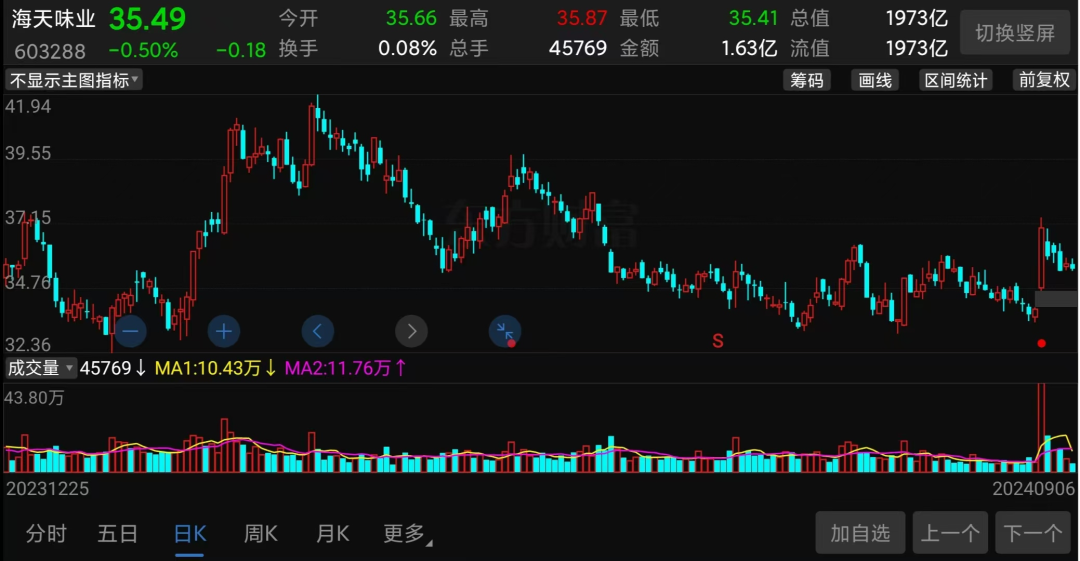The image size is (1080, 561).
Task: Click the stock name 海天味业
Action: tap(54, 19)
